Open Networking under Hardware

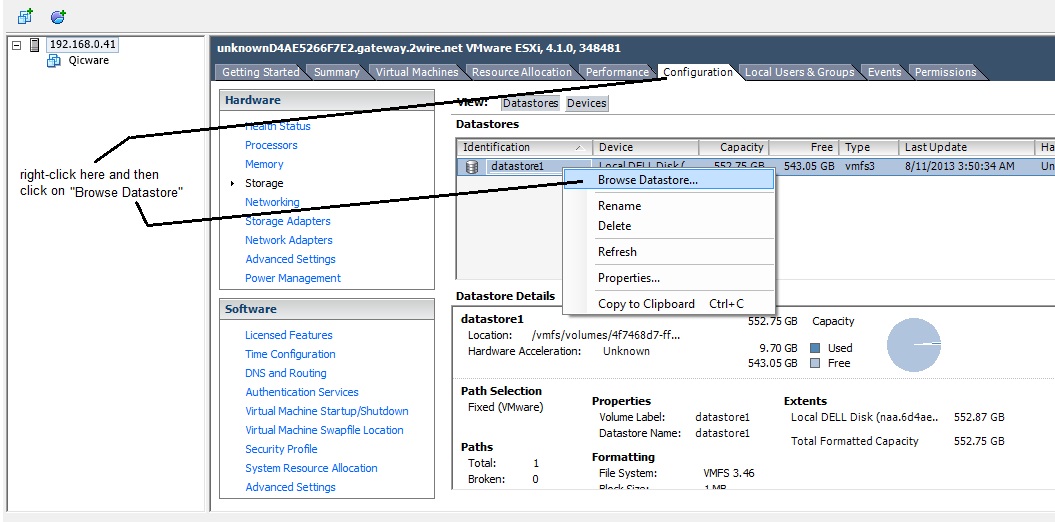pos(272,202)
